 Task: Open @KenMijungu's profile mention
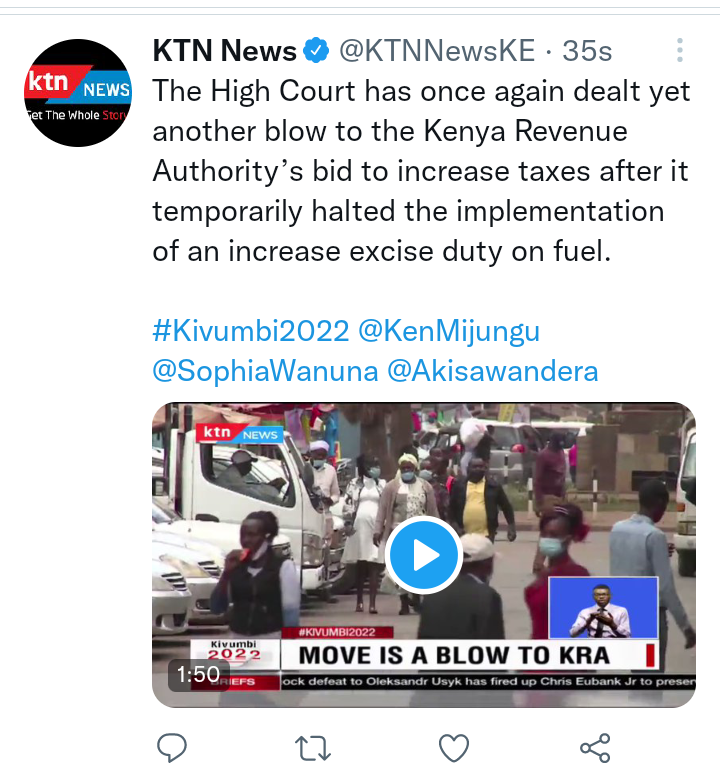[449, 332]
